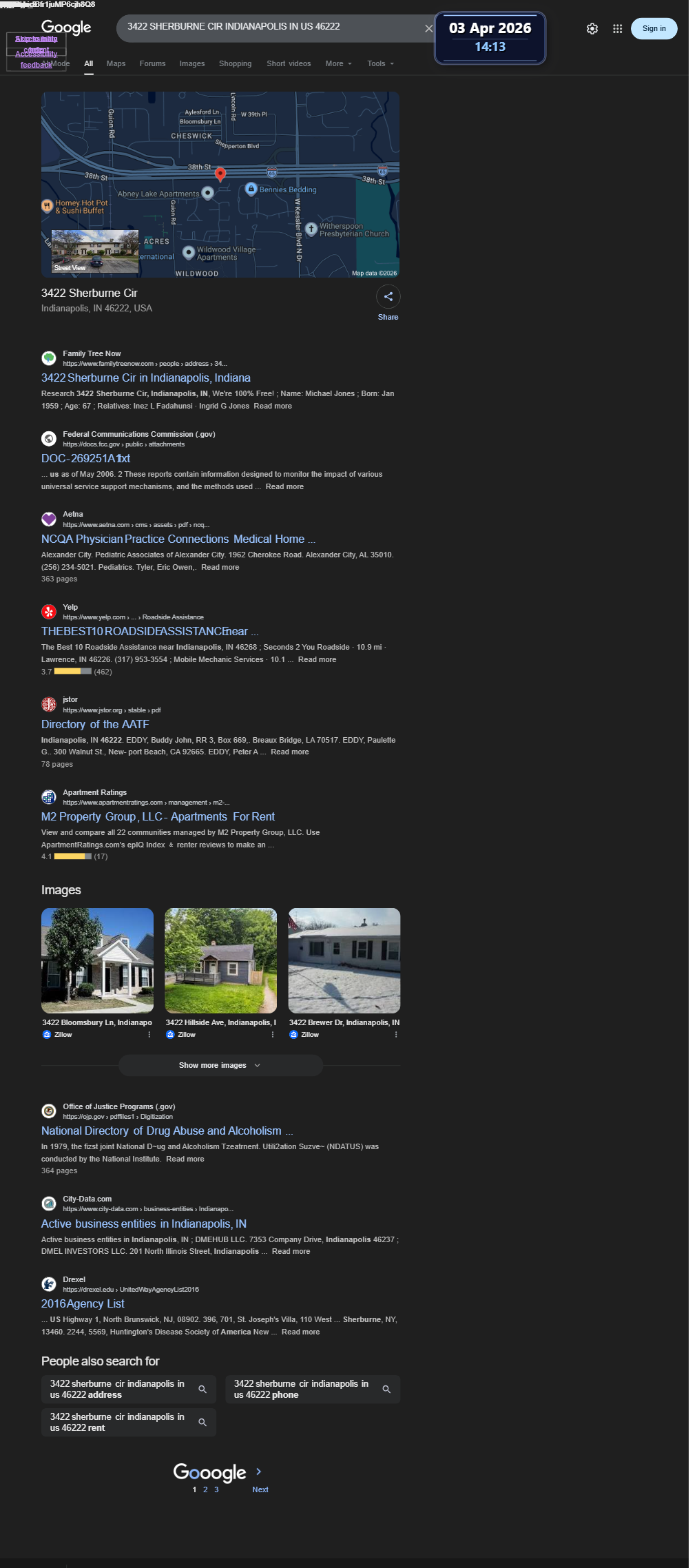This screenshot has height=1568, width=697.
Task: Clear the search query with X icon
Action: coord(428,28)
